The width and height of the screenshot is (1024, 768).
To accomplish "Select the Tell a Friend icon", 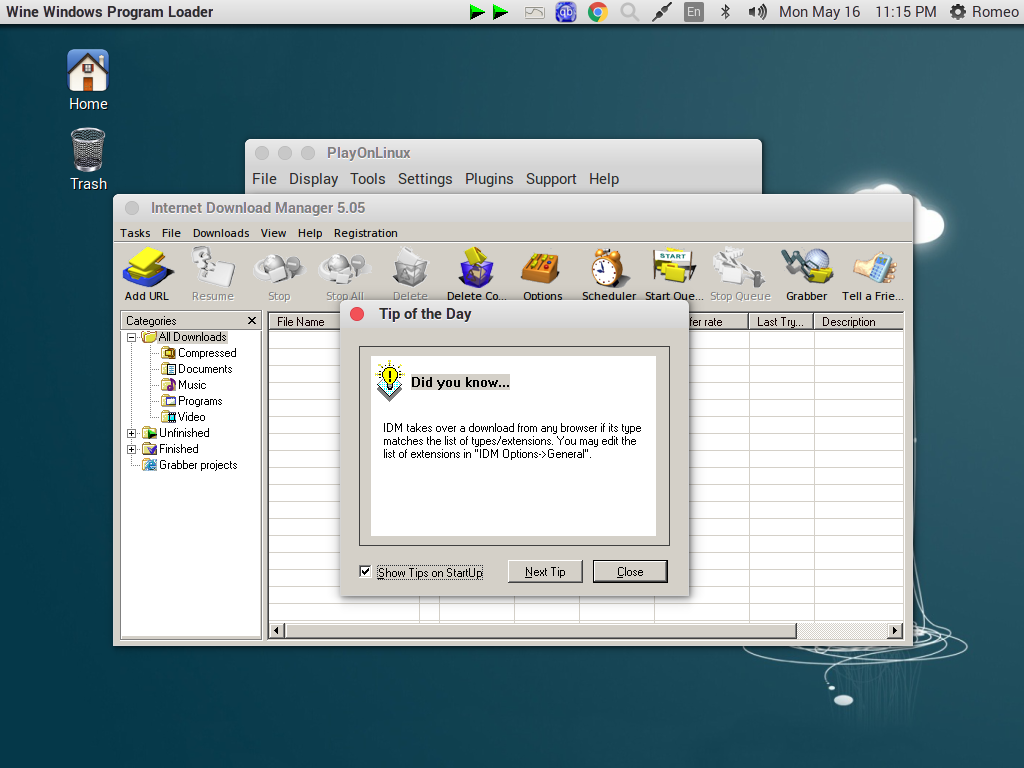I will pos(871,268).
